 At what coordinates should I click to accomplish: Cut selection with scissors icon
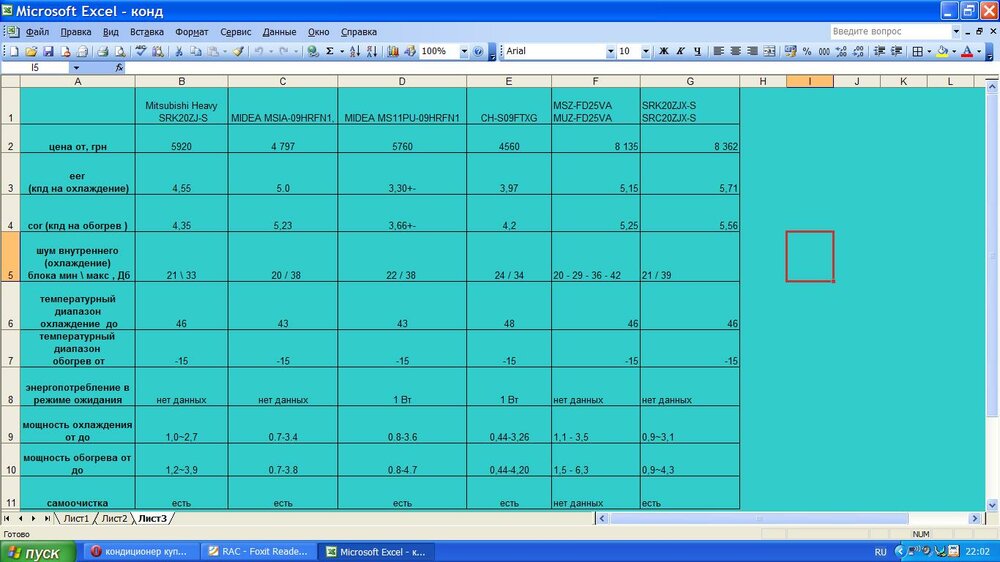pos(179,52)
